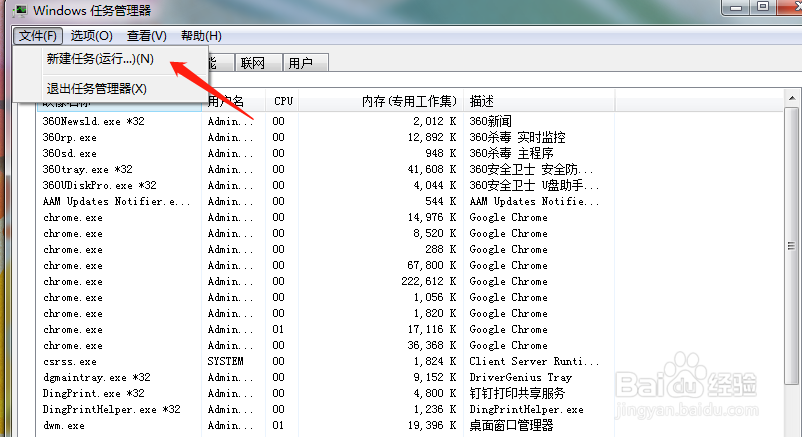Grab the vertical scrollbar thumb
The width and height of the screenshot is (802, 437).
coord(792,246)
